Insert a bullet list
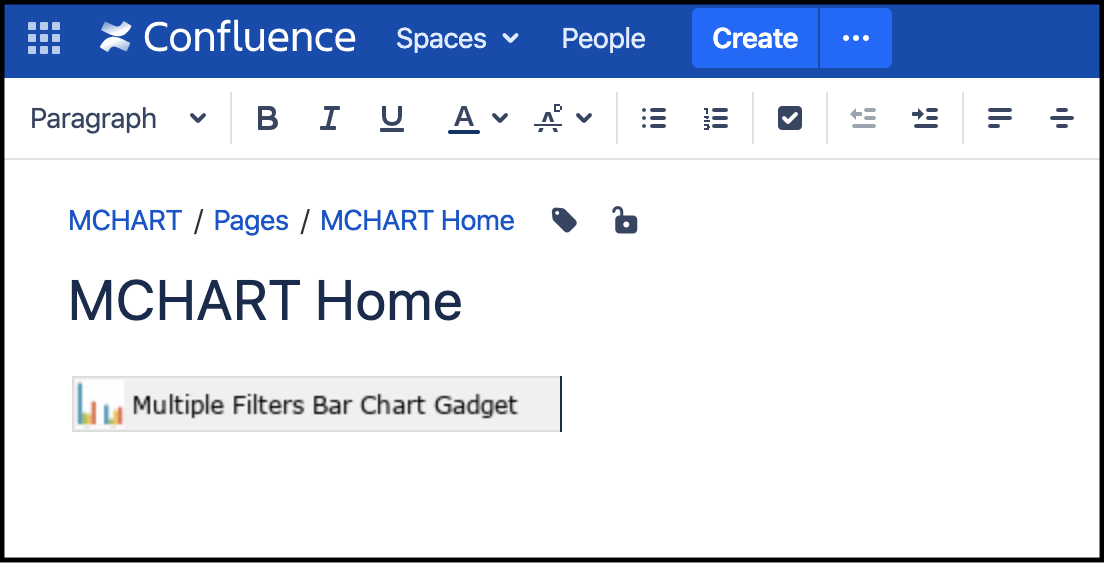The height and width of the screenshot is (564, 1104). coord(654,119)
